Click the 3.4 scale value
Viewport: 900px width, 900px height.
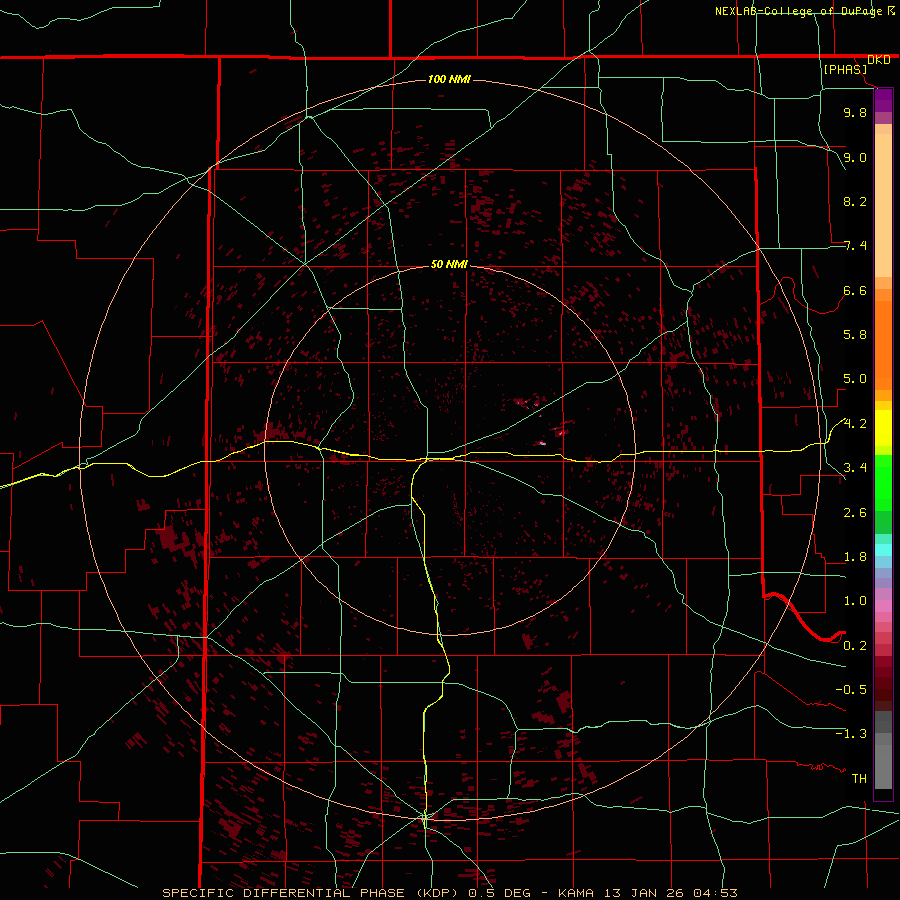pos(855,468)
